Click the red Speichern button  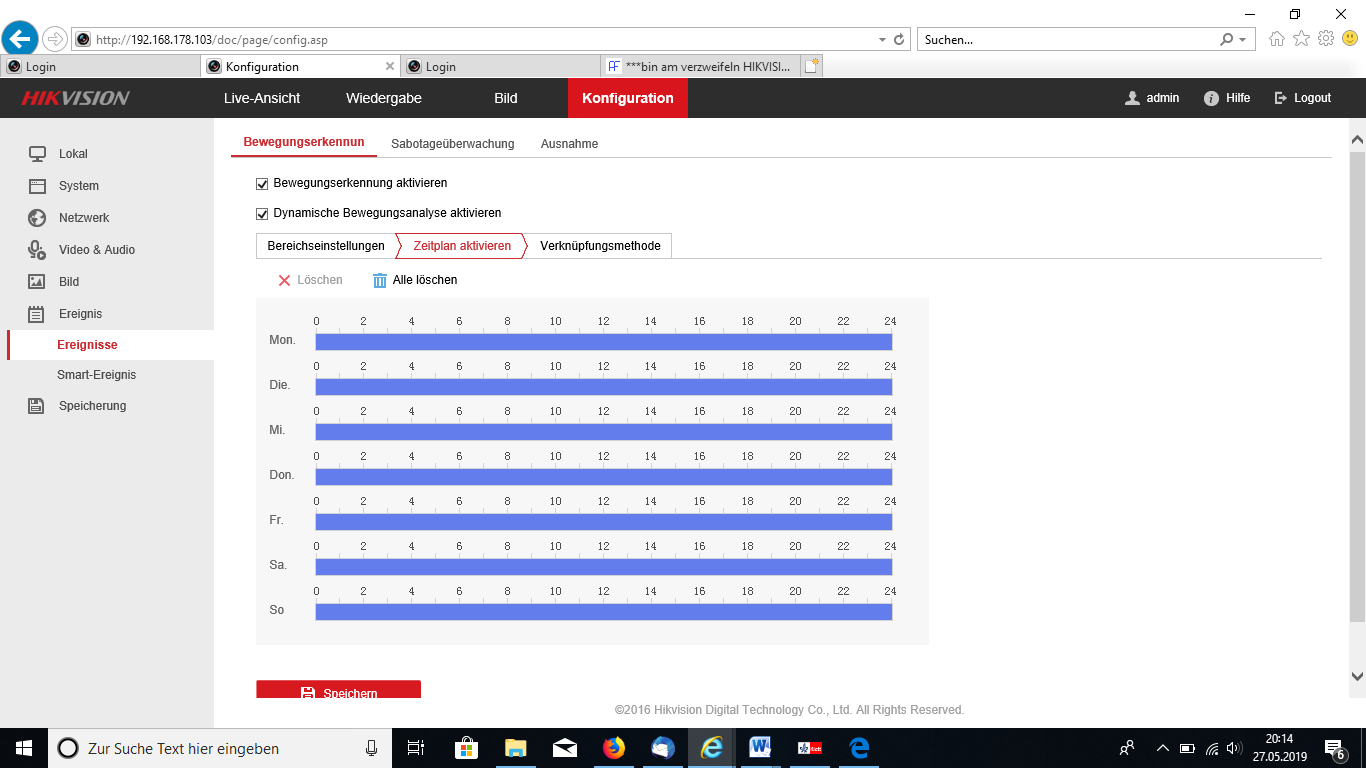pyautogui.click(x=338, y=690)
